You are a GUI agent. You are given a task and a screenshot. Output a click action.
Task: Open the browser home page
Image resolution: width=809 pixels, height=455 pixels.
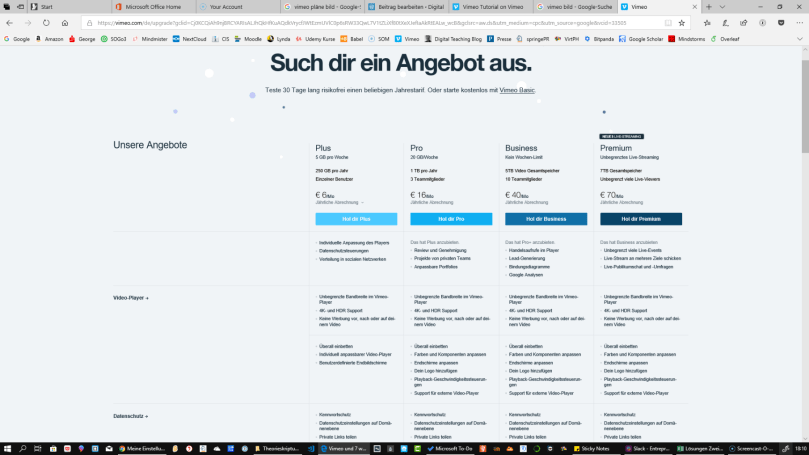tap(65, 23)
